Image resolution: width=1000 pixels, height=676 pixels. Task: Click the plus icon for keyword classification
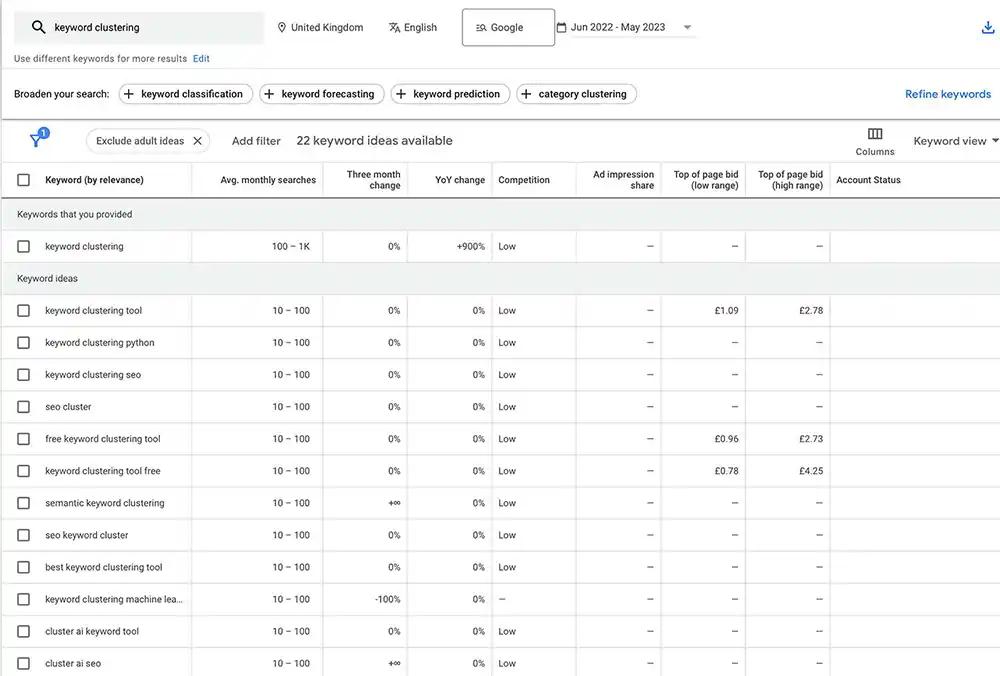point(129,94)
